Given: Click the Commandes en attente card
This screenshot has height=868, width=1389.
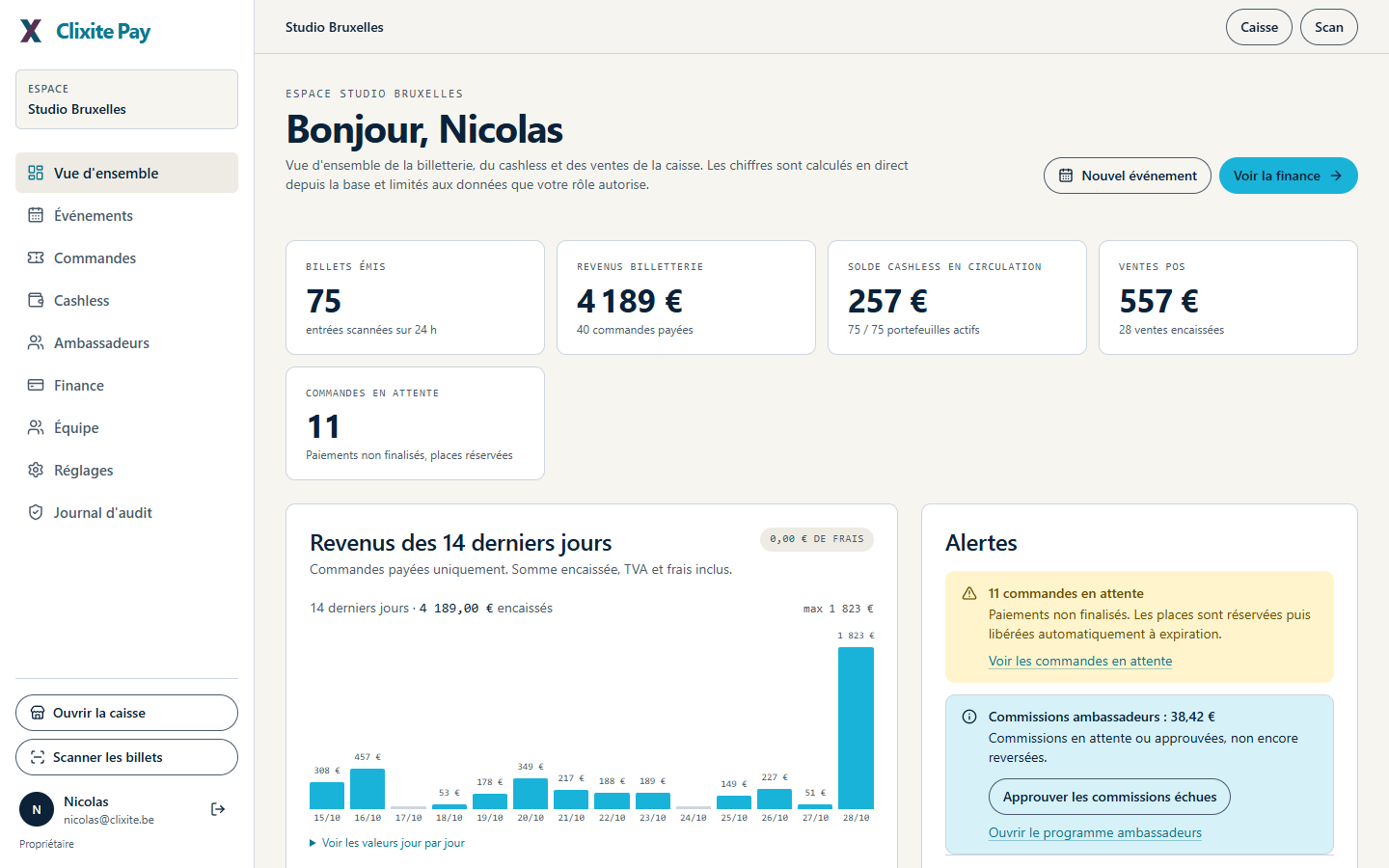Looking at the screenshot, I should 415,423.
